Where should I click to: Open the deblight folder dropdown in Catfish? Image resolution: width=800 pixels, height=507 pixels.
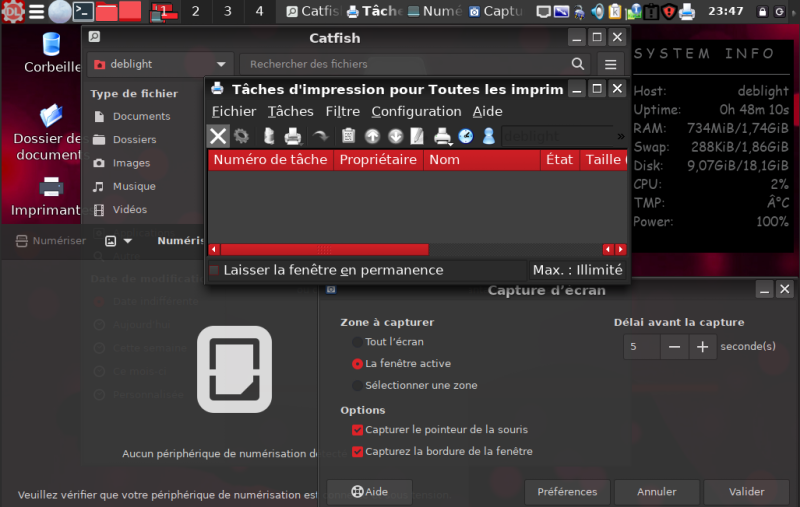(x=160, y=64)
